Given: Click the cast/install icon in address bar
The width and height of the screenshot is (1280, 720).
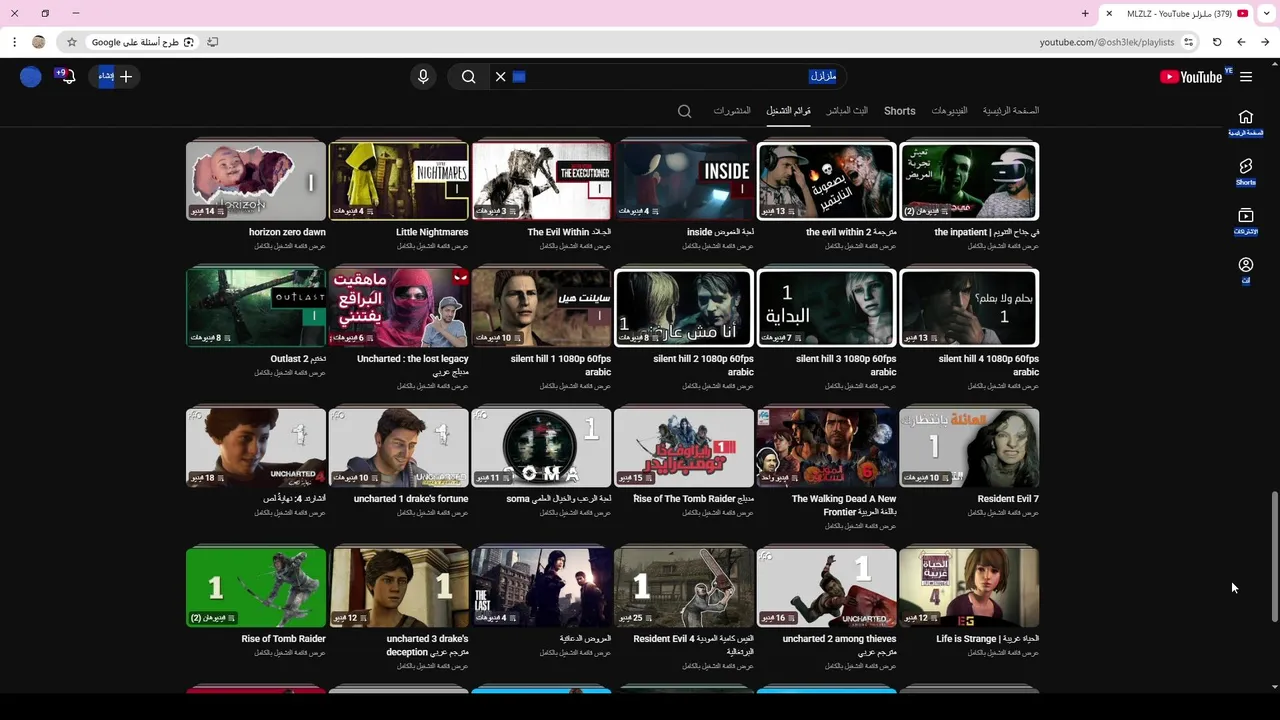Looking at the screenshot, I should (x=213, y=42).
